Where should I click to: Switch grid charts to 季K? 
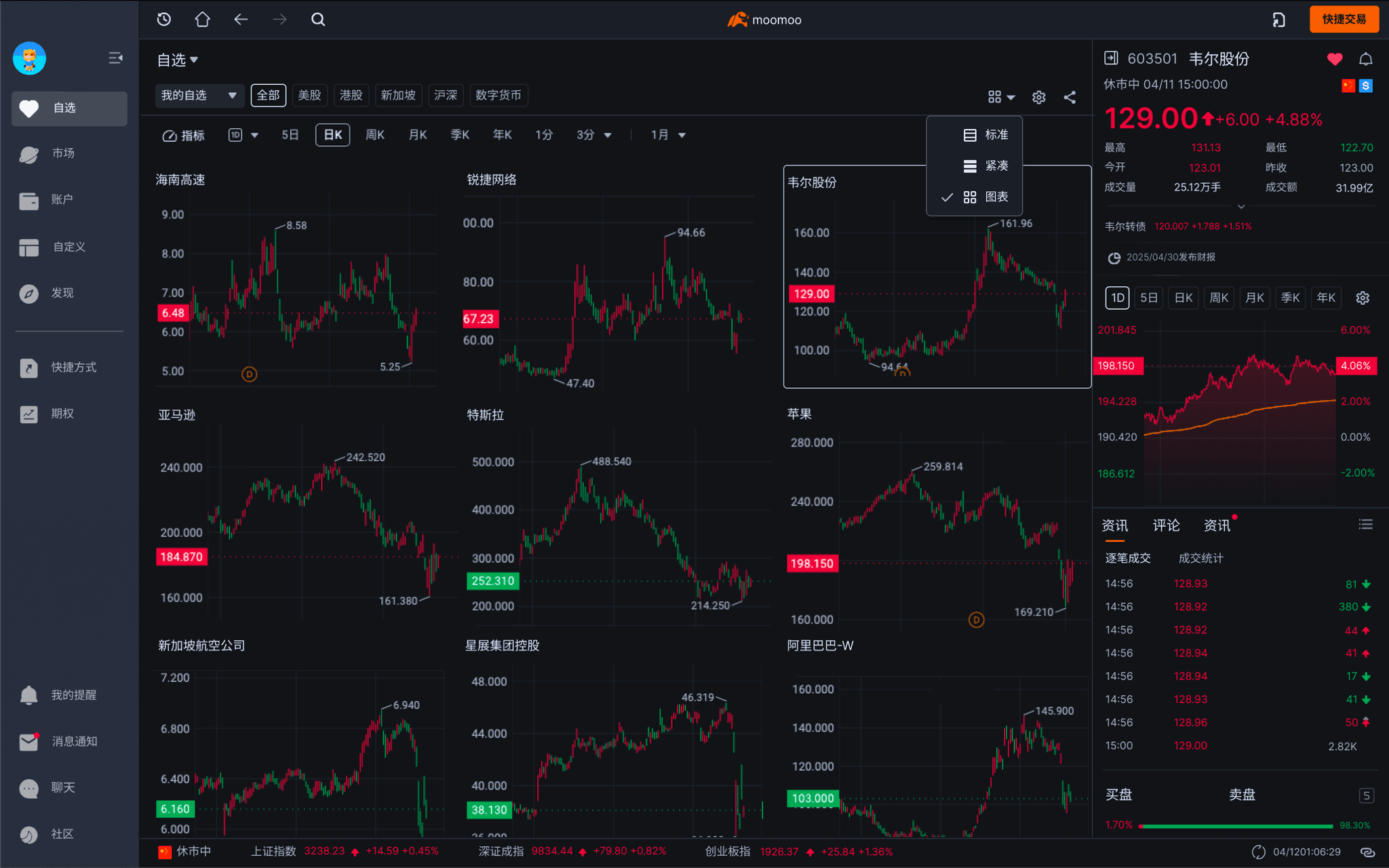pos(460,135)
